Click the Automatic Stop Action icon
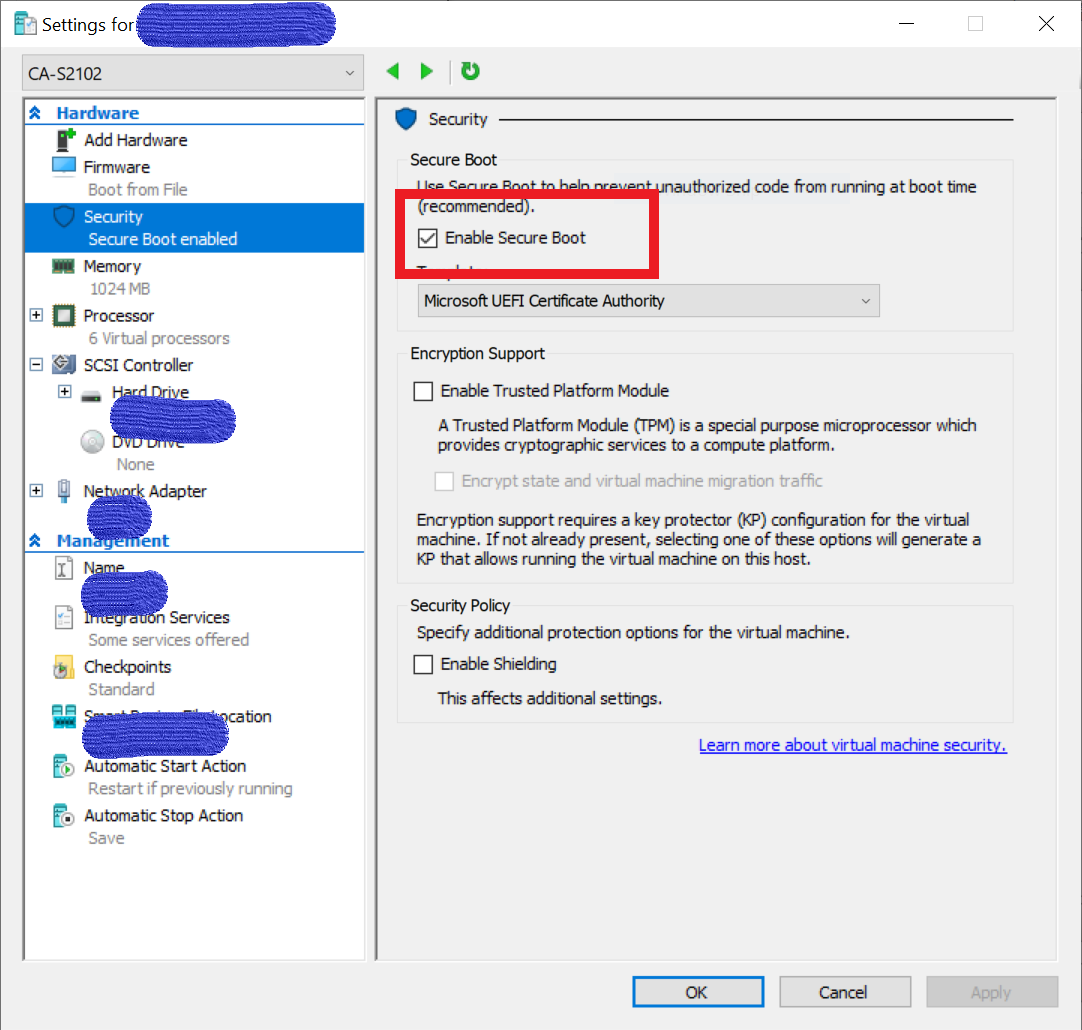This screenshot has width=1082, height=1030. tap(64, 816)
